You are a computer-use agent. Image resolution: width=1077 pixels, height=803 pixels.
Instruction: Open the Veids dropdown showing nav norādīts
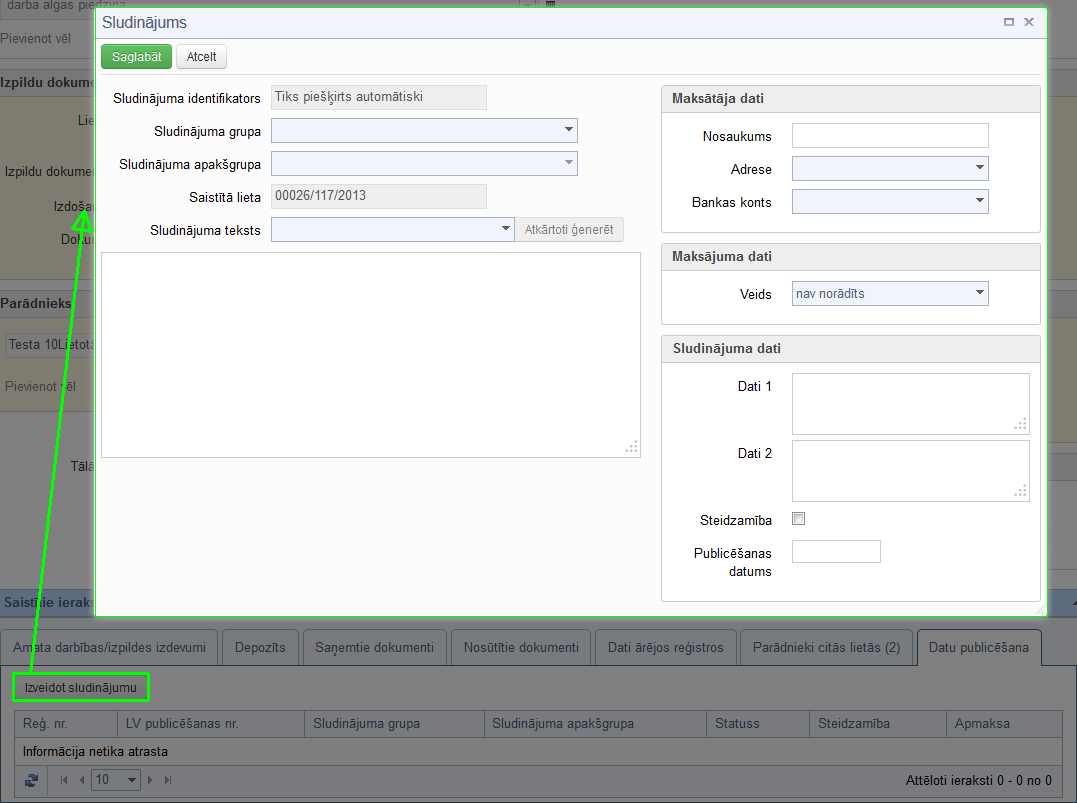click(x=979, y=293)
